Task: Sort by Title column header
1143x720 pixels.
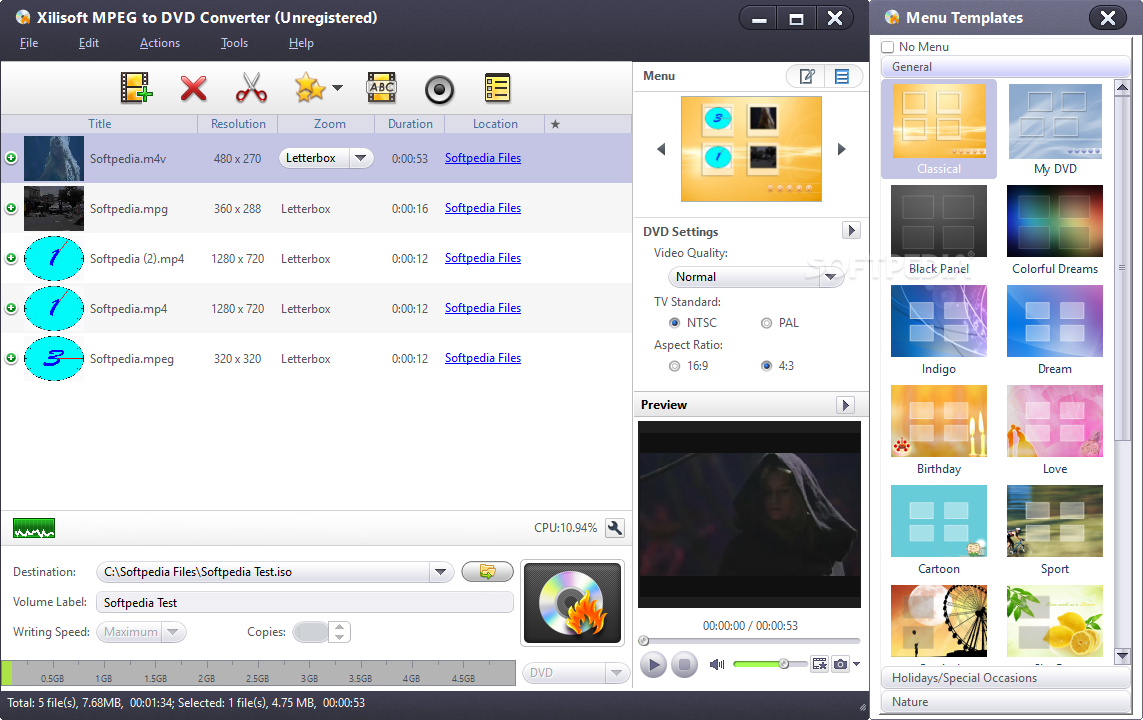Action: [100, 124]
